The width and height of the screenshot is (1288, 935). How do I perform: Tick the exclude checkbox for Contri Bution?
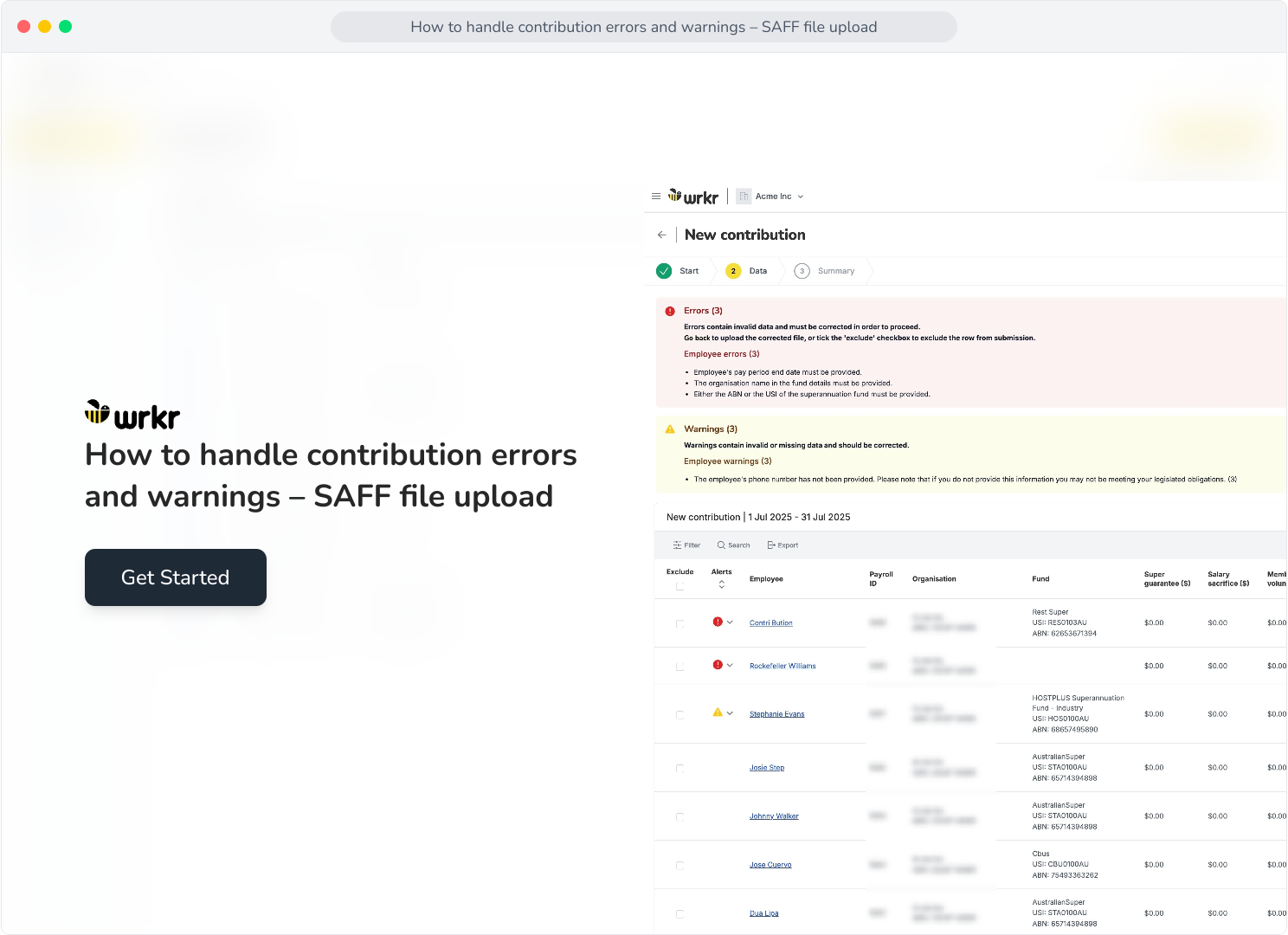679,623
